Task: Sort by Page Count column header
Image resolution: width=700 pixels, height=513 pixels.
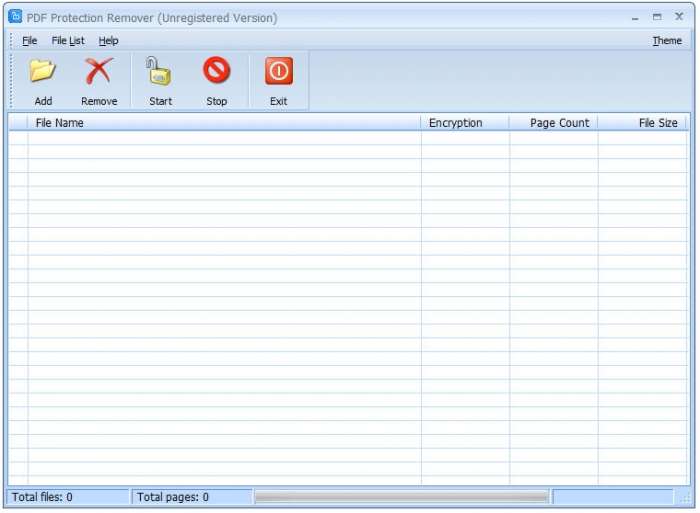Action: [x=554, y=123]
